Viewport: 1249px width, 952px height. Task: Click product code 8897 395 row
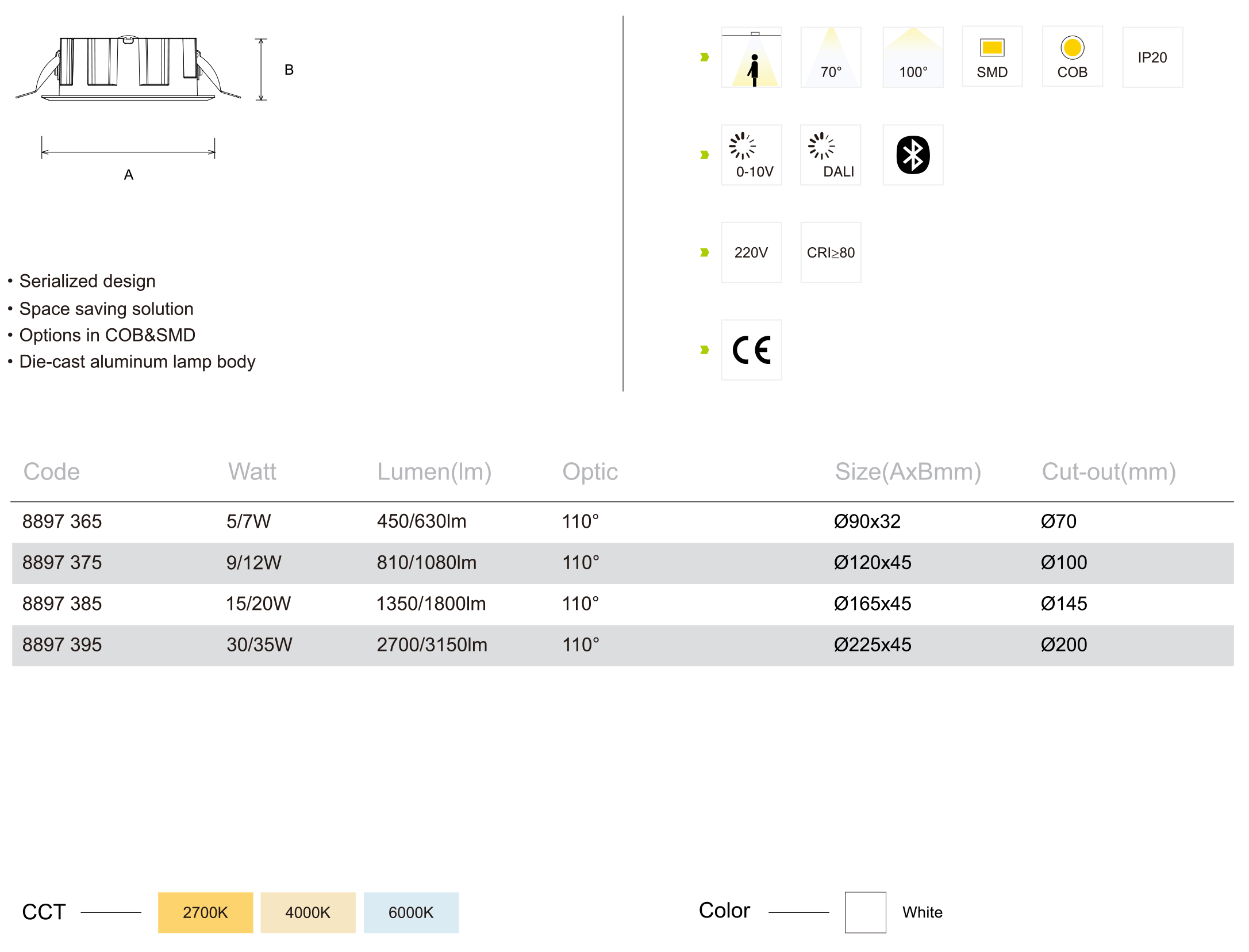(x=62, y=644)
